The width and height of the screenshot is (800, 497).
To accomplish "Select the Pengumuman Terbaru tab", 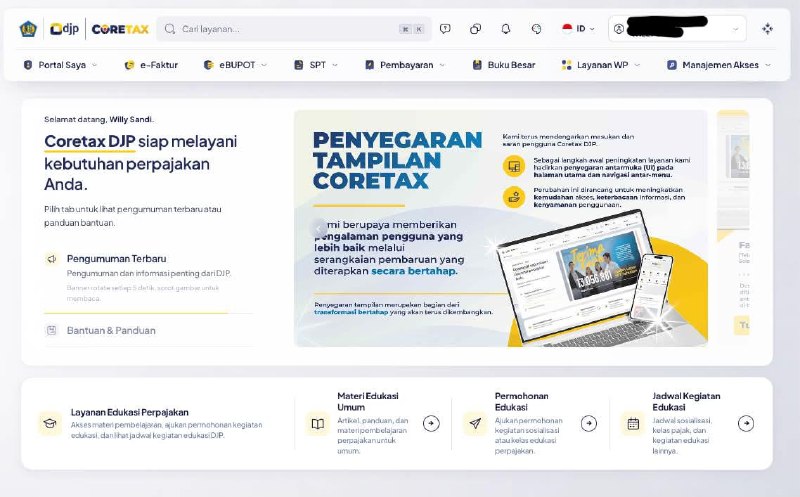I will pyautogui.click(x=148, y=277).
